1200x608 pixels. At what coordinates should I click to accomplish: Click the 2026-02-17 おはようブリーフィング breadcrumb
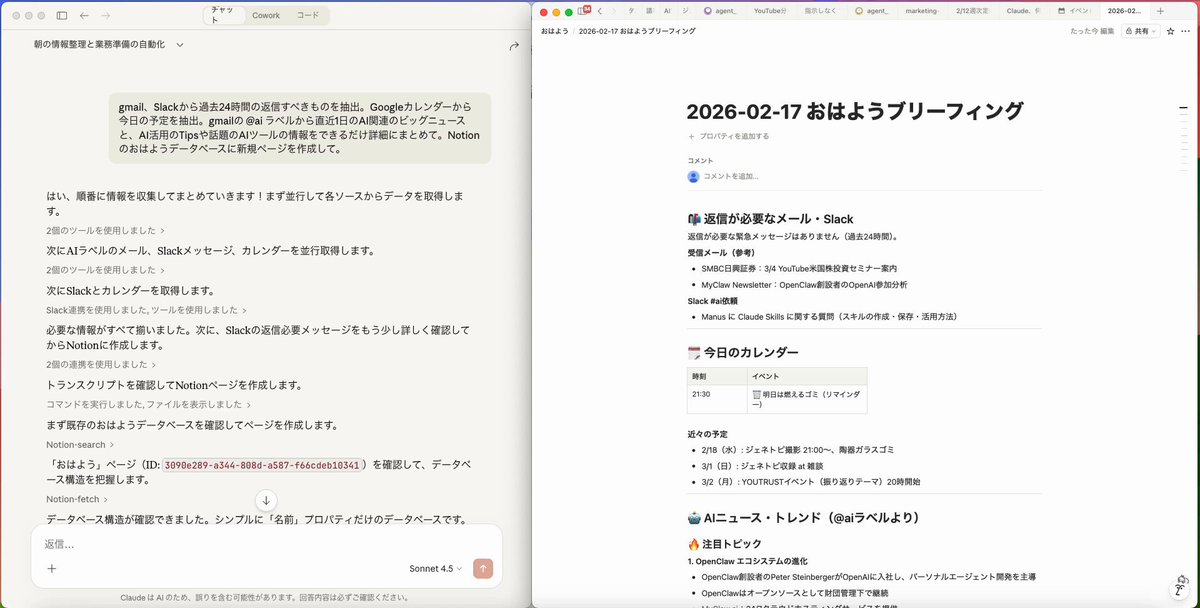pyautogui.click(x=637, y=31)
